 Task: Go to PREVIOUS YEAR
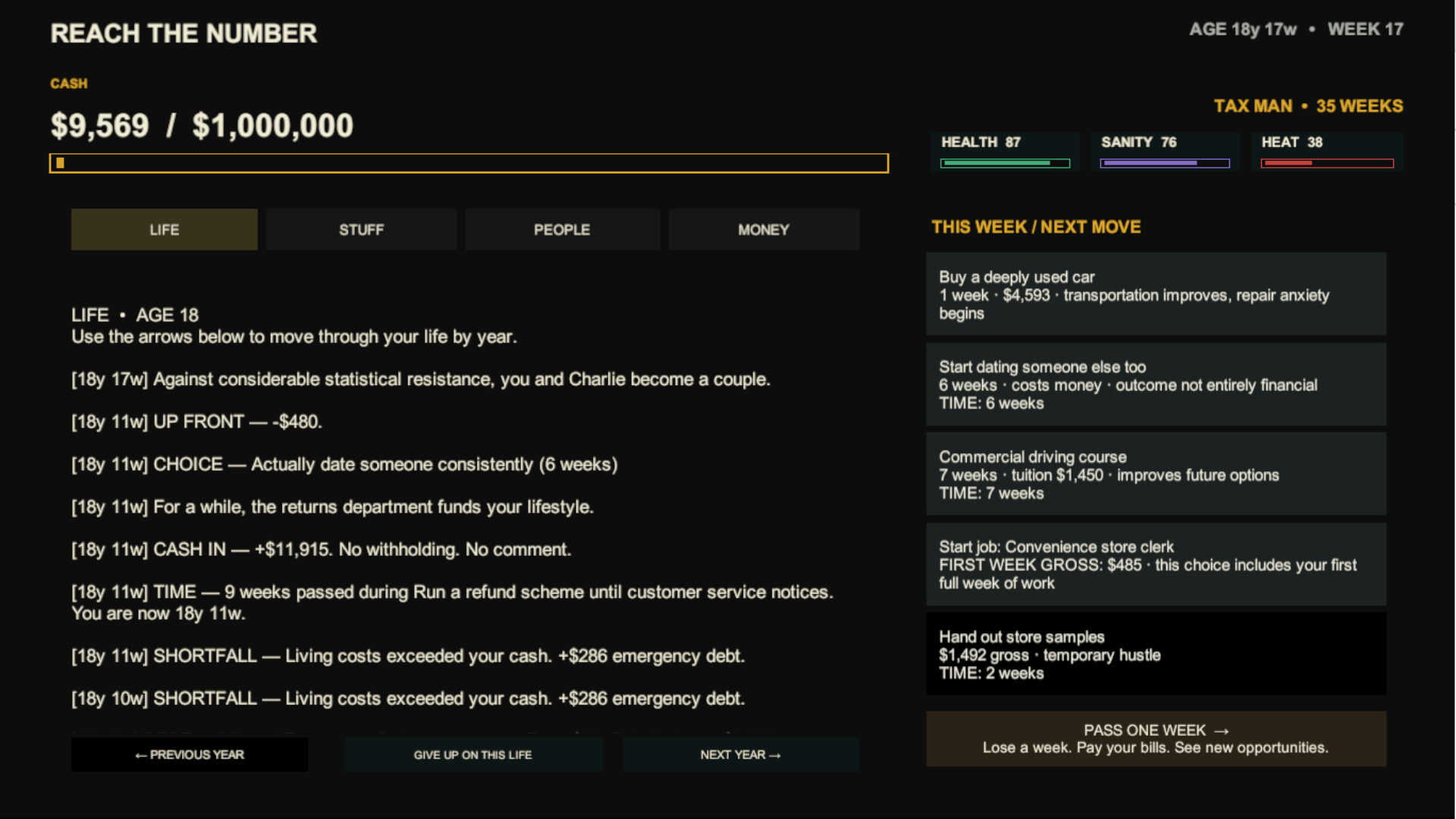point(190,755)
